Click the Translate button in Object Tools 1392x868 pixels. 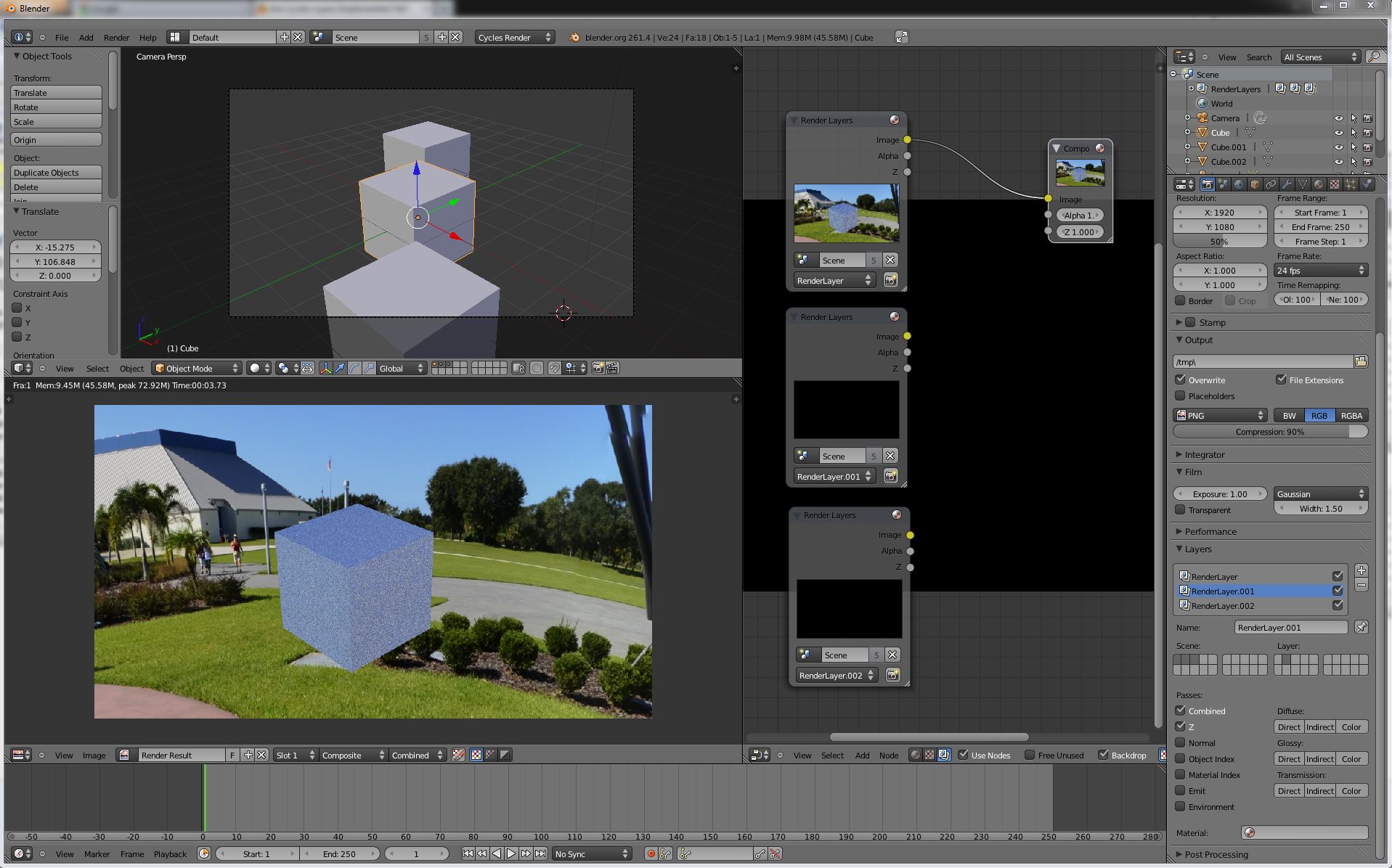(56, 93)
